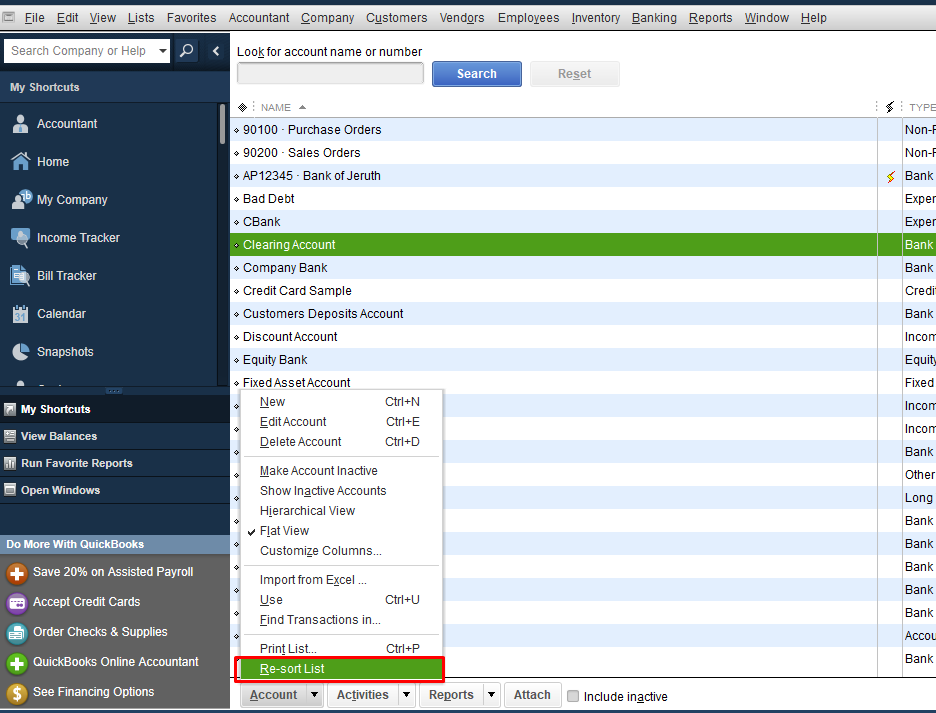936x713 pixels.
Task: Click the Attach button
Action: pyautogui.click(x=532, y=694)
